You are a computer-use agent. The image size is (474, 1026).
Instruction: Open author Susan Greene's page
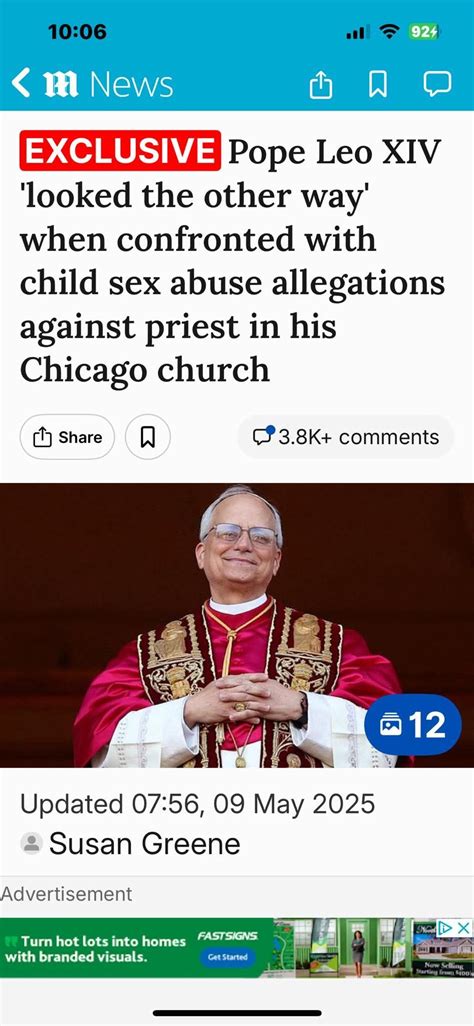144,843
